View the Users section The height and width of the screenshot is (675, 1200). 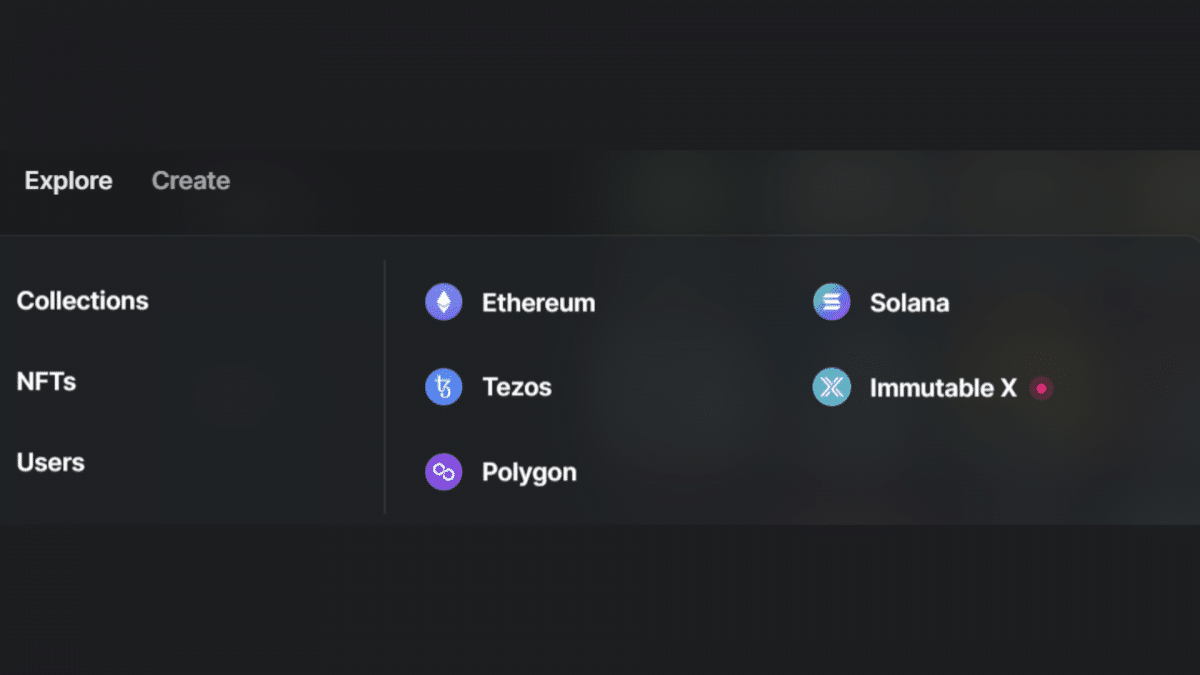click(49, 462)
